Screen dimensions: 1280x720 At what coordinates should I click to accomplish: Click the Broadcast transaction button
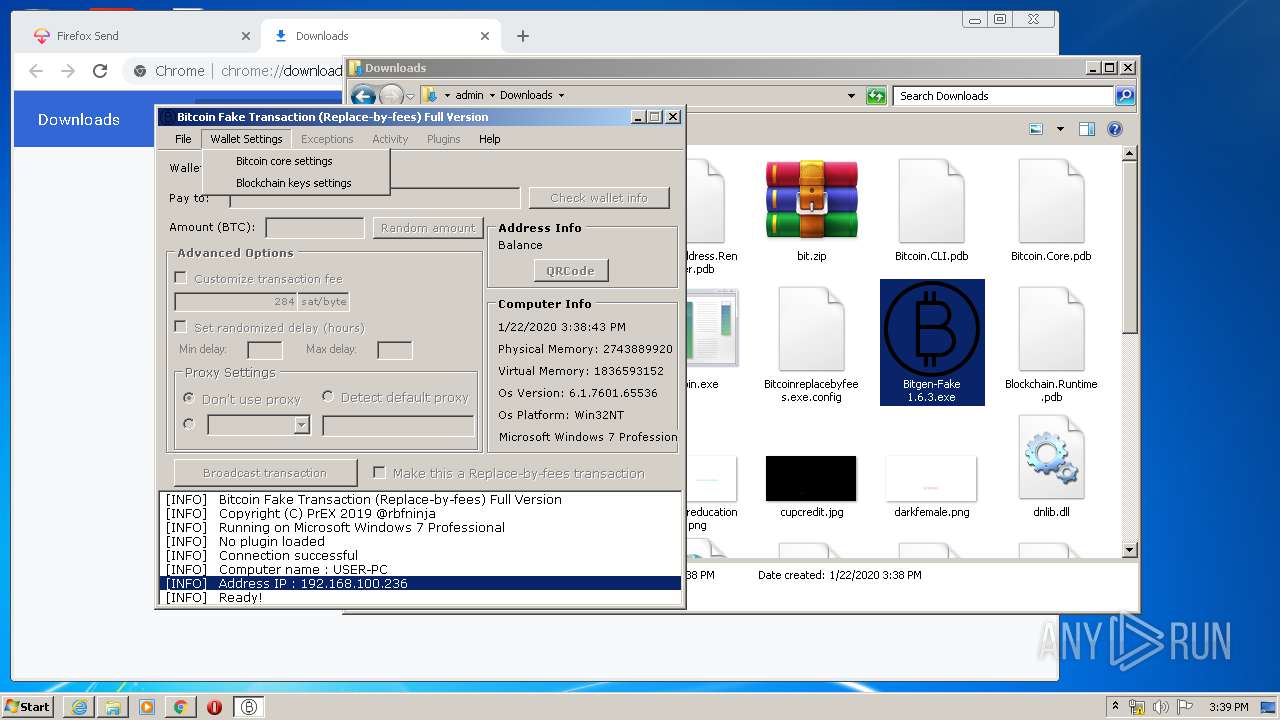[x=265, y=473]
